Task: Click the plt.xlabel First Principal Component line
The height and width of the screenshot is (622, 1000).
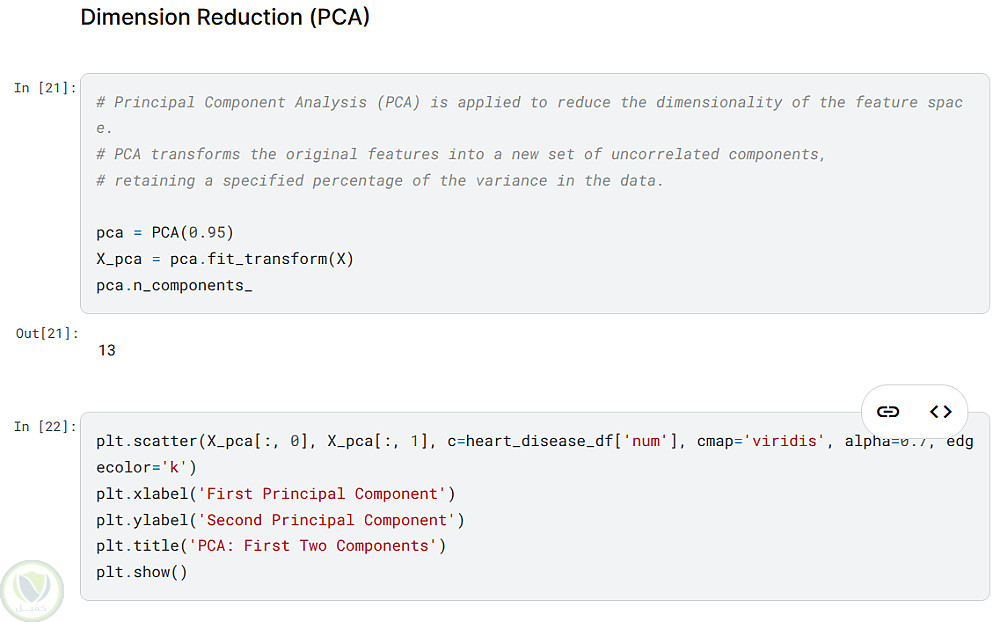Action: click(x=275, y=494)
